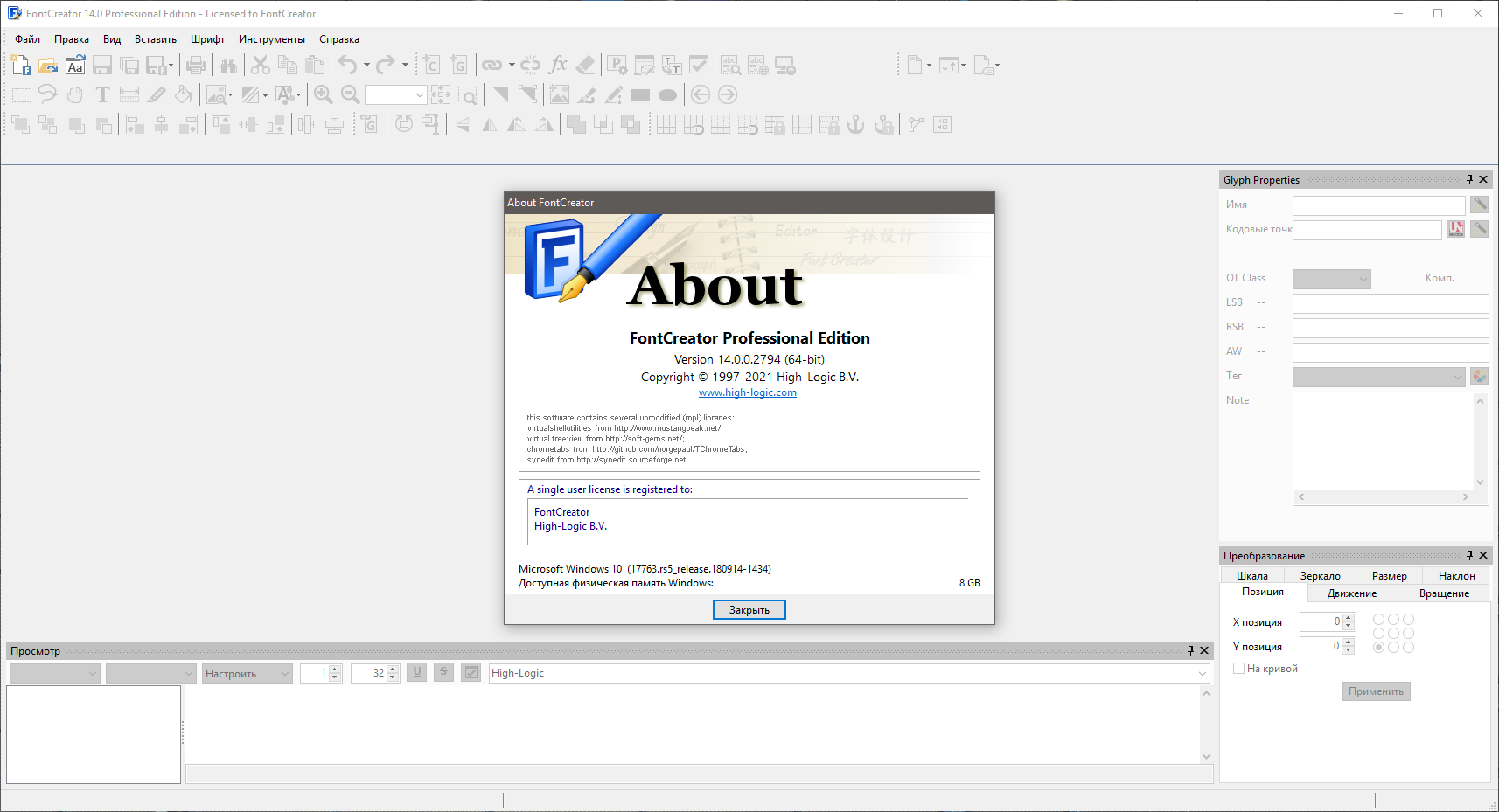Image resolution: width=1499 pixels, height=812 pixels.
Task: Toggle the strikethrough S button in preview
Action: (x=444, y=672)
